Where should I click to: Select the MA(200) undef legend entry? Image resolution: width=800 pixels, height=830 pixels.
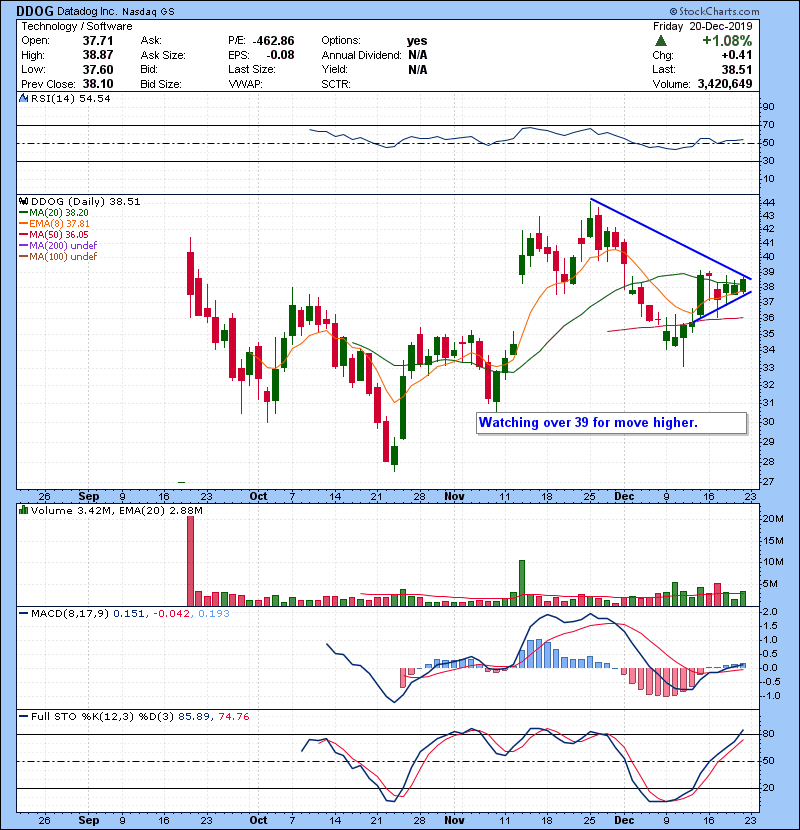coord(58,245)
